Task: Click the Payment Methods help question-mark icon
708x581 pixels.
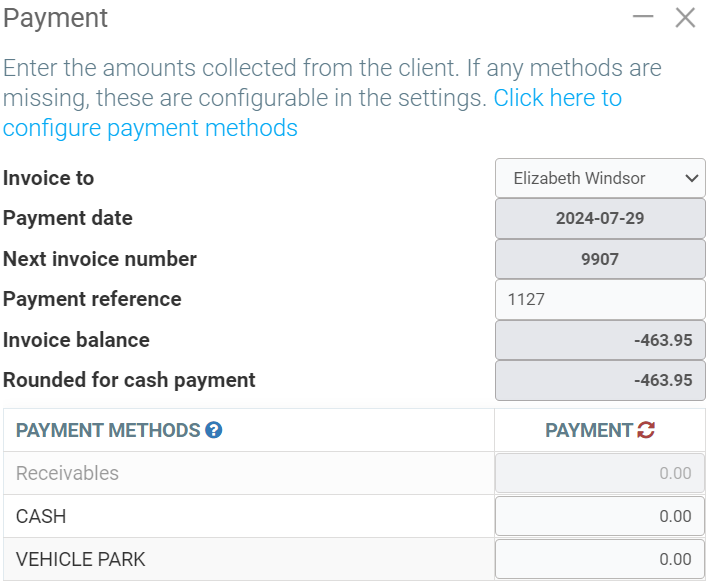Action: [x=213, y=431]
